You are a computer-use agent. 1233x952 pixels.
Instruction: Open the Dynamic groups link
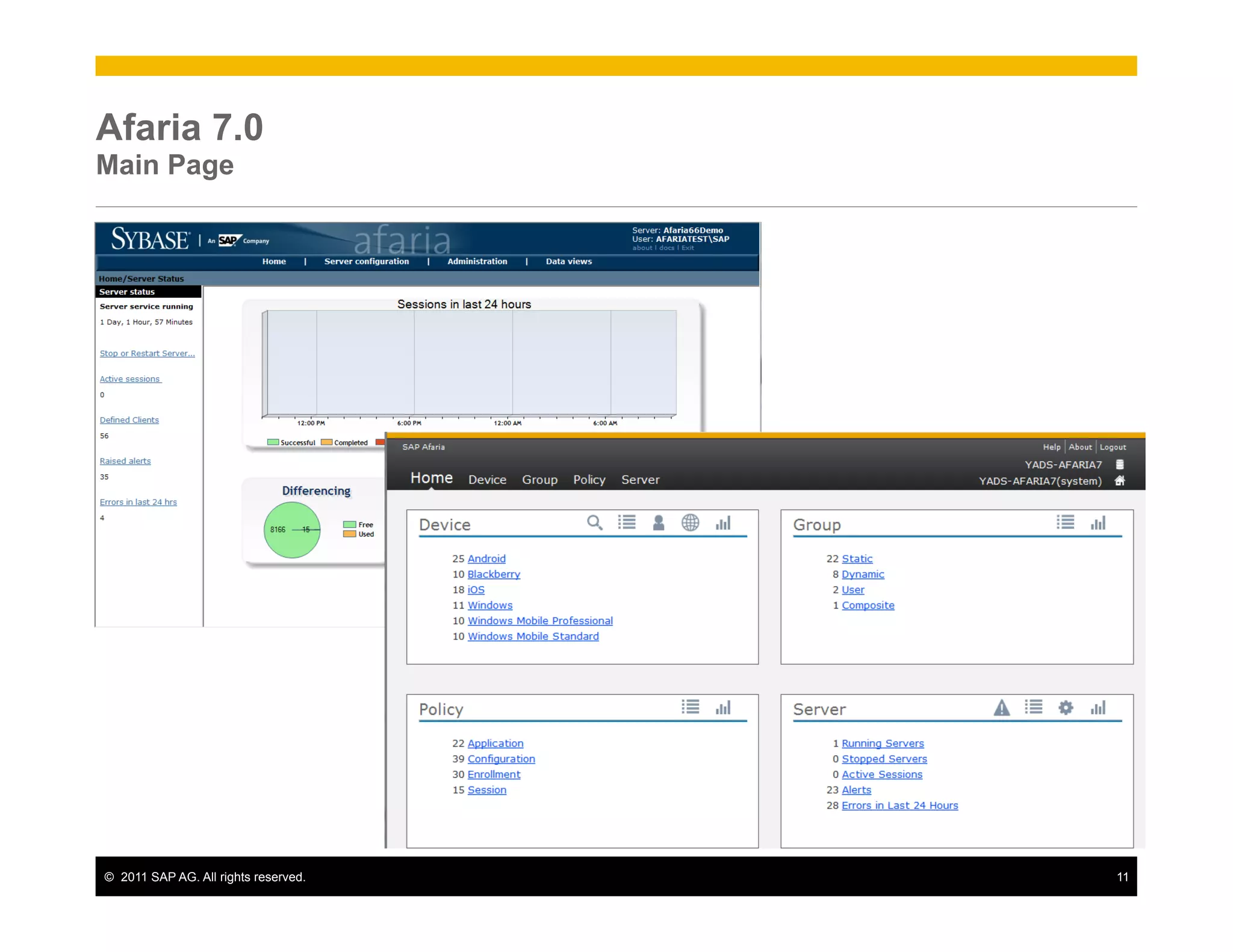[x=863, y=574]
